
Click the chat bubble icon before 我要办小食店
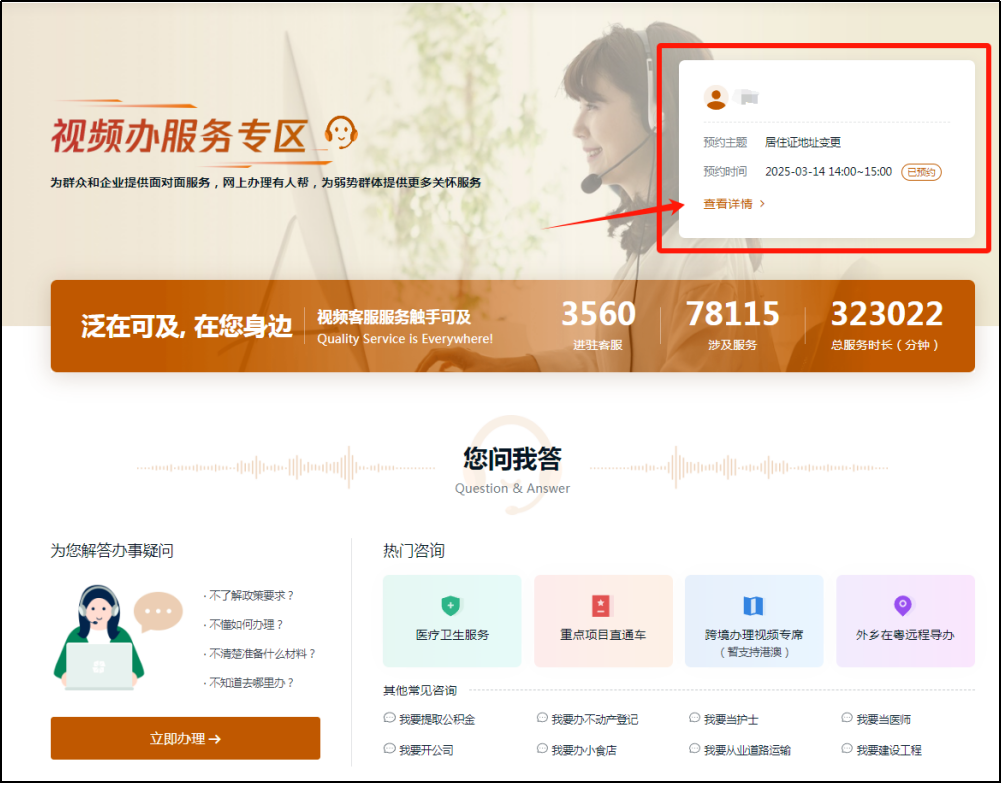(x=541, y=747)
